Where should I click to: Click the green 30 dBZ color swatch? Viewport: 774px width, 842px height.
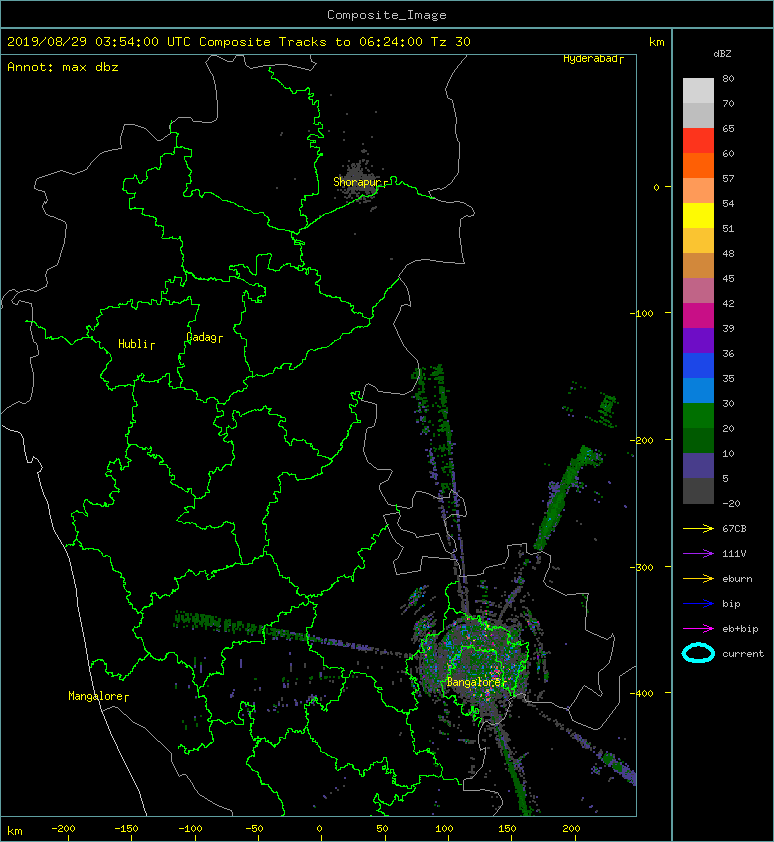(x=698, y=416)
